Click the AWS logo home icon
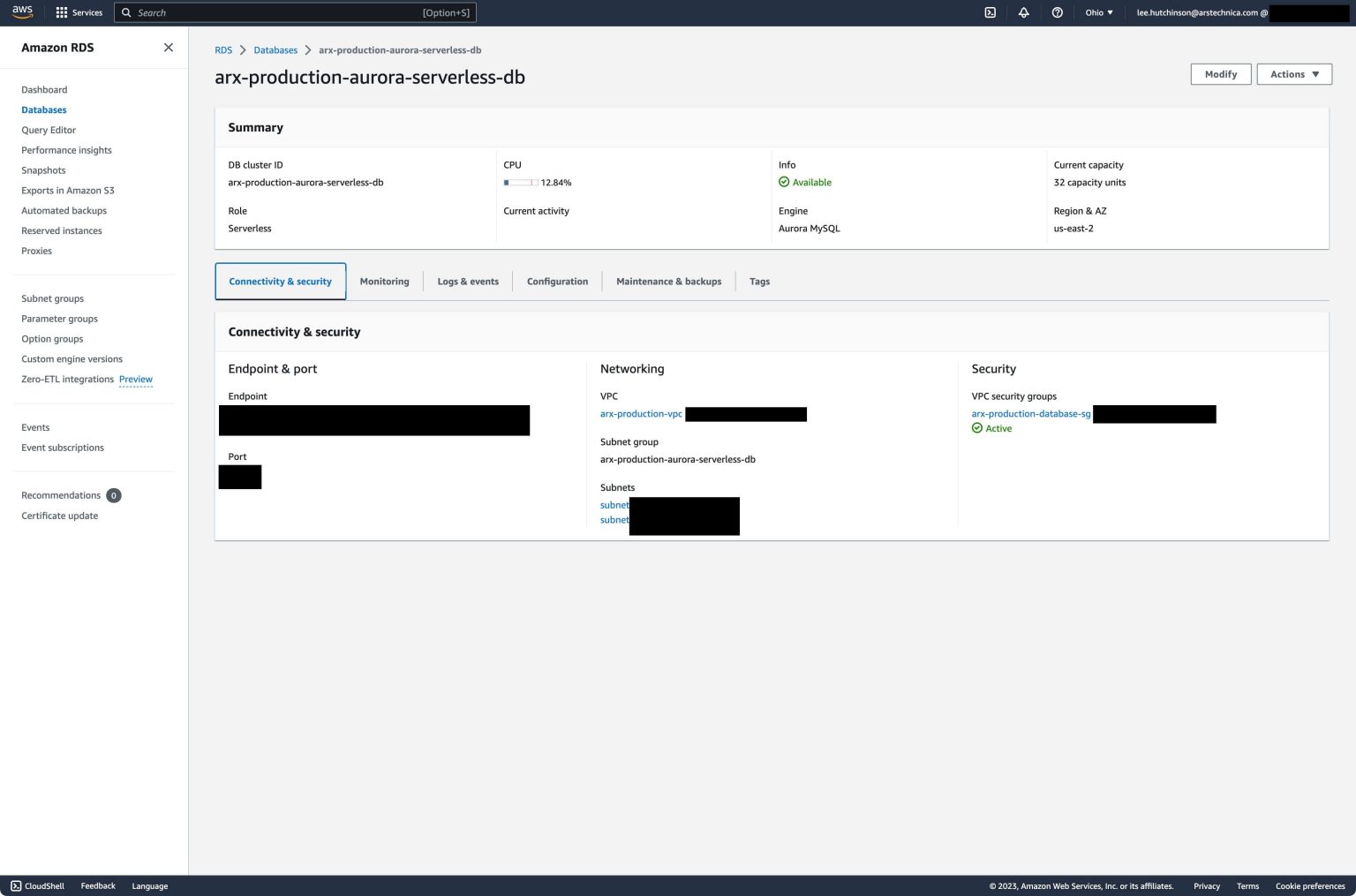The image size is (1356, 896). click(22, 12)
